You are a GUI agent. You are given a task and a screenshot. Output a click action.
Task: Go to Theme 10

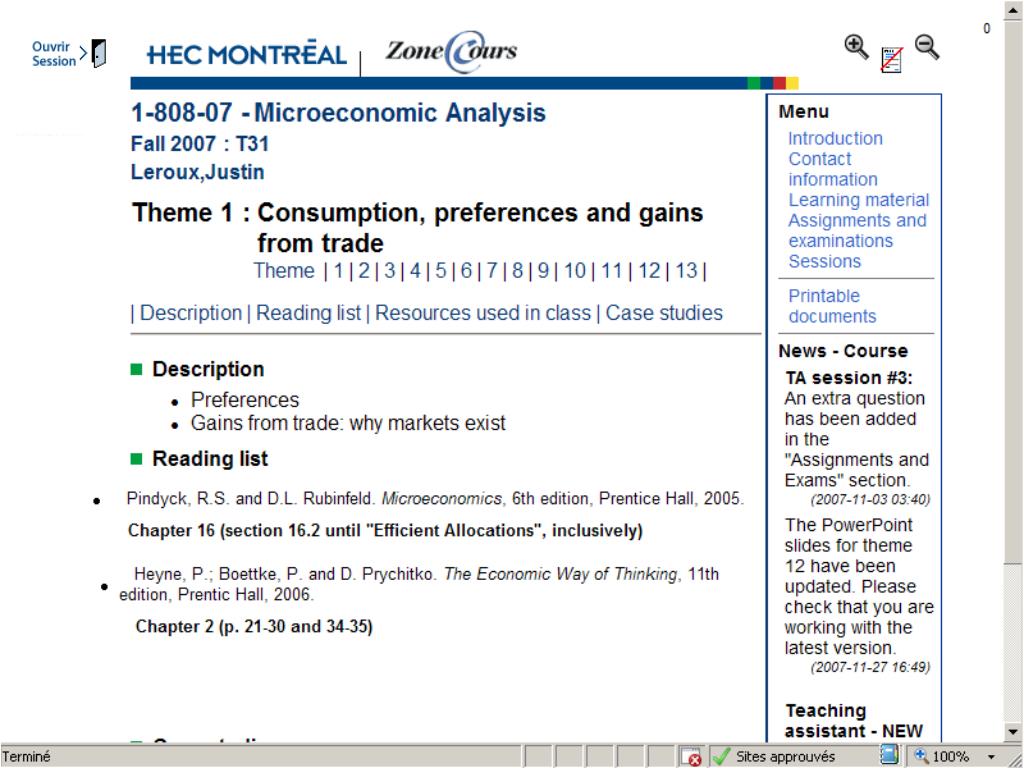(575, 270)
